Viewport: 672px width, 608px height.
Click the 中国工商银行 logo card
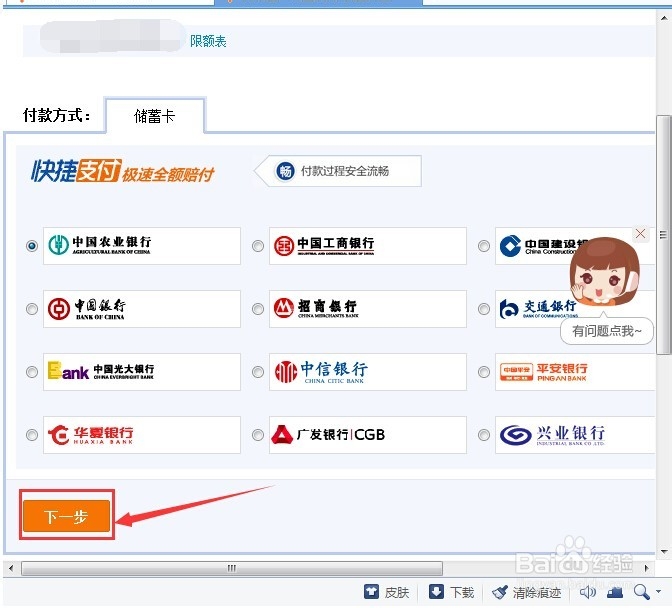(368, 246)
